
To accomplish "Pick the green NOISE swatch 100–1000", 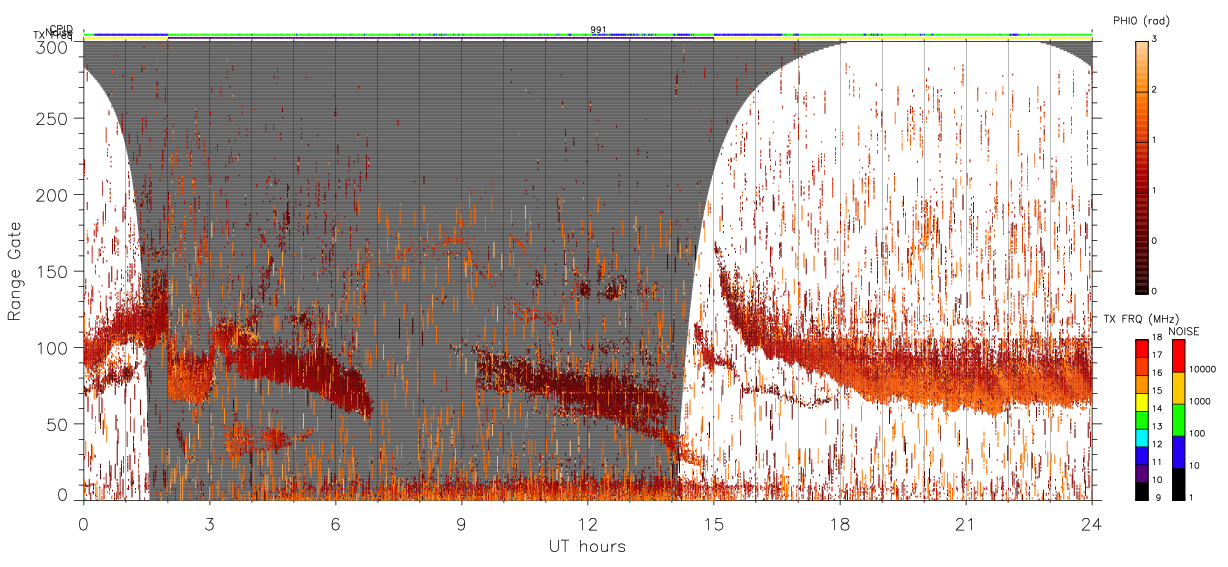I will 1179,420.
